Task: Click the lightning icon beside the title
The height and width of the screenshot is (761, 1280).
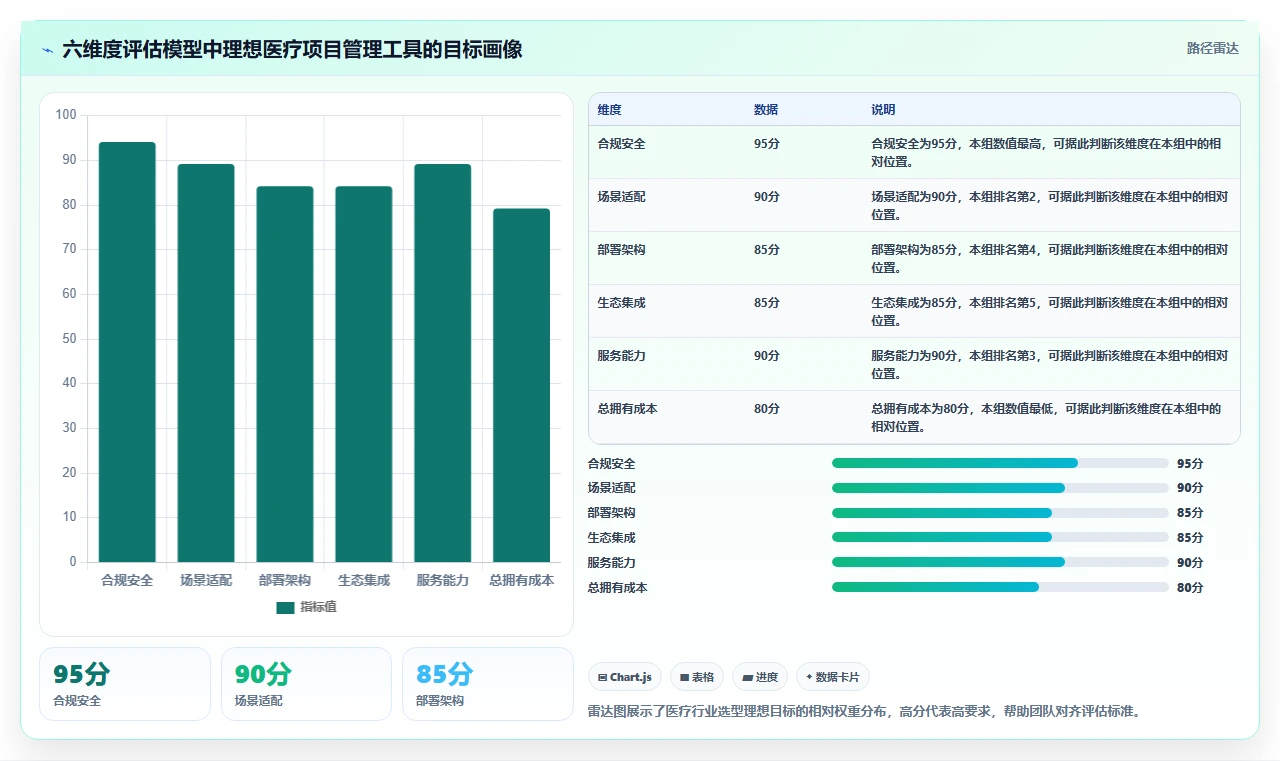Action: (47, 50)
